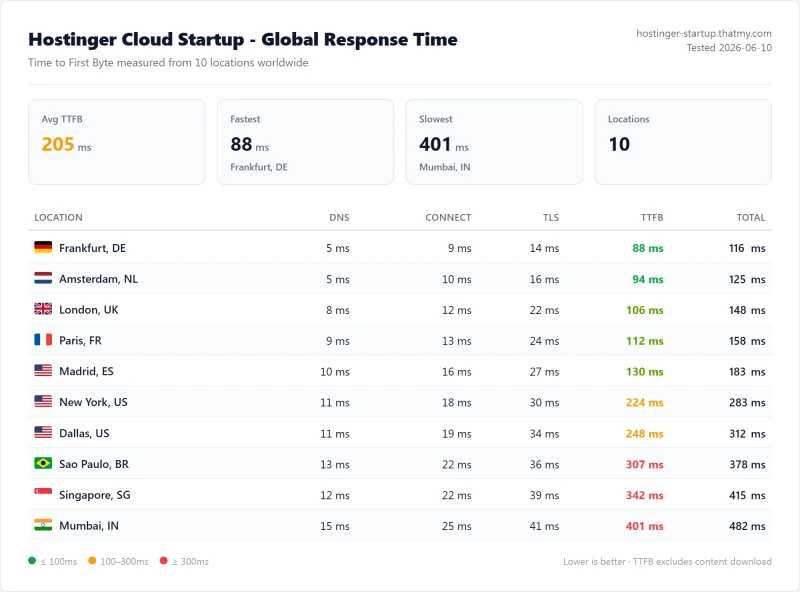Screen dimensions: 800x592
Task: Click the Tested 2026-06-10 date
Action: (x=729, y=47)
